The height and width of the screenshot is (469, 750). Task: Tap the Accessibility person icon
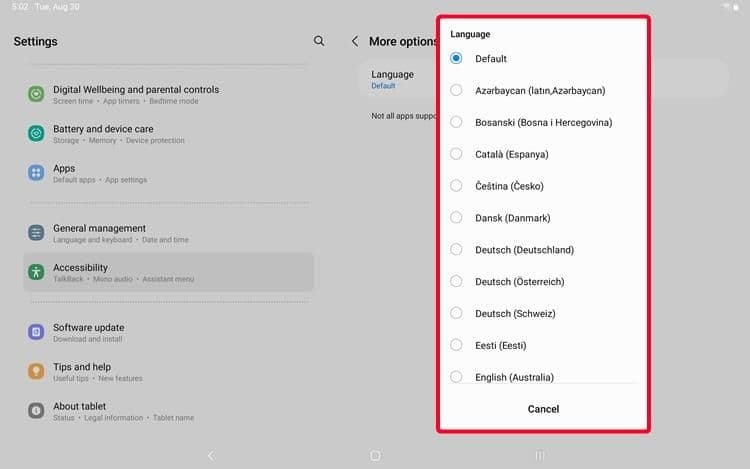(36, 272)
